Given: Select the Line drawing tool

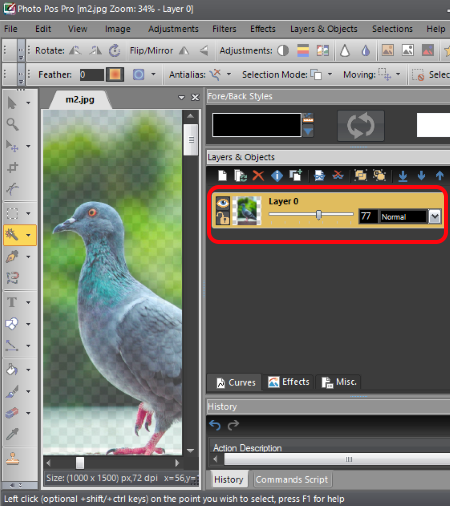Looking at the screenshot, I should pos(12,346).
